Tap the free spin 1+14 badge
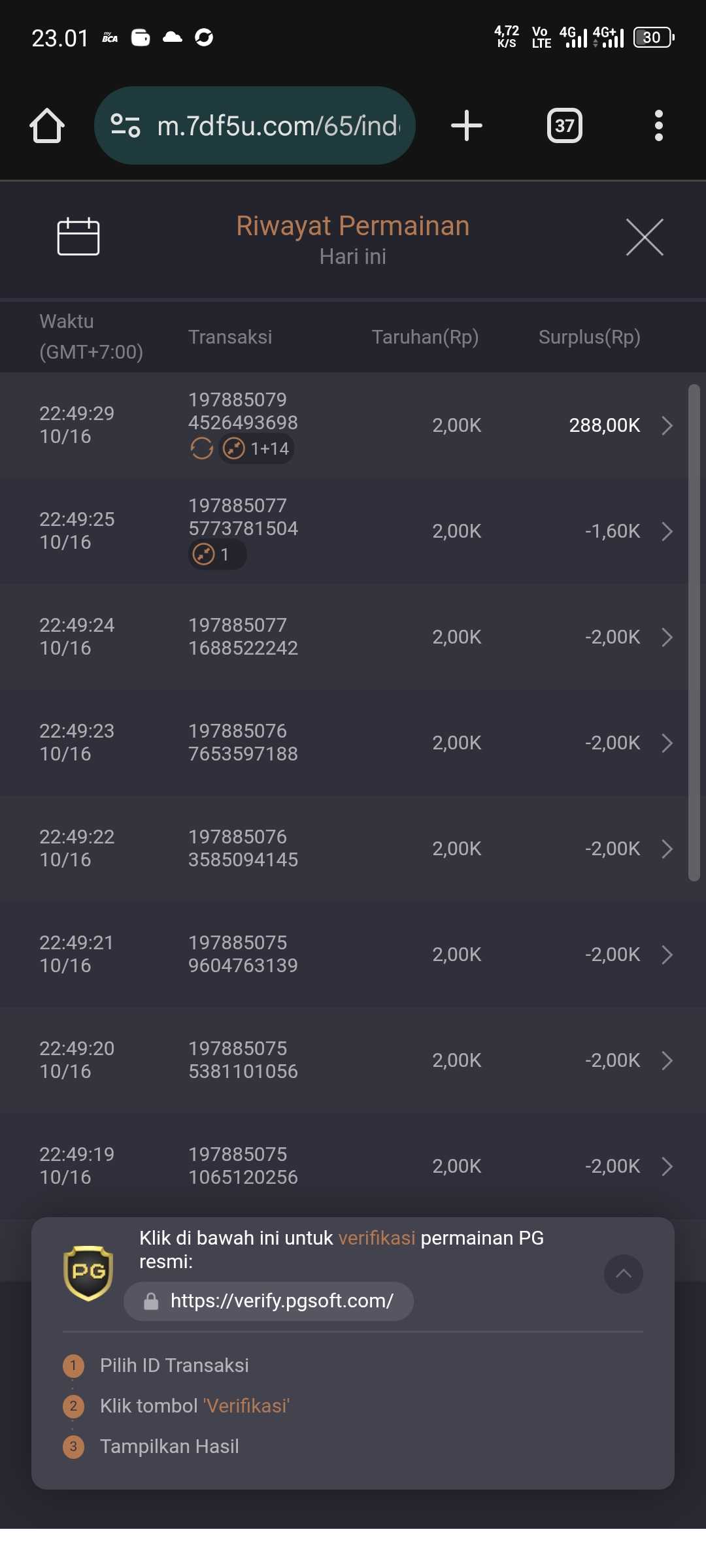The width and height of the screenshot is (706, 1568). pos(256,449)
